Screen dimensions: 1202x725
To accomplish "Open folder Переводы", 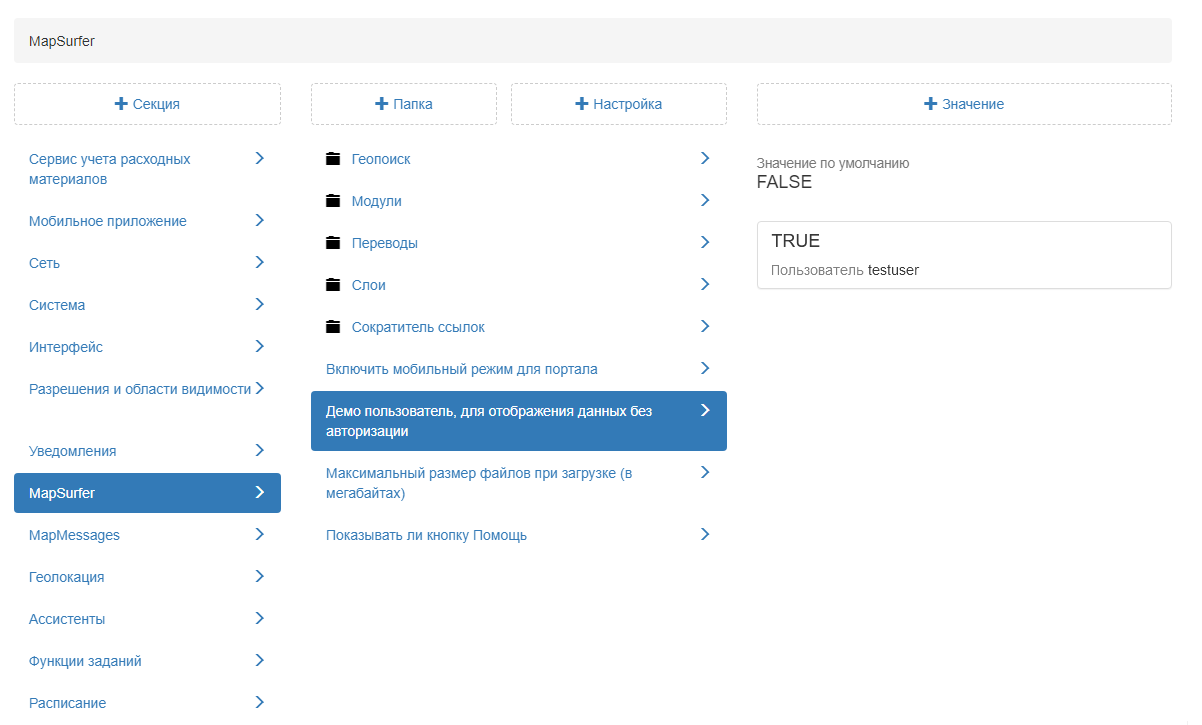I will click(x=519, y=243).
